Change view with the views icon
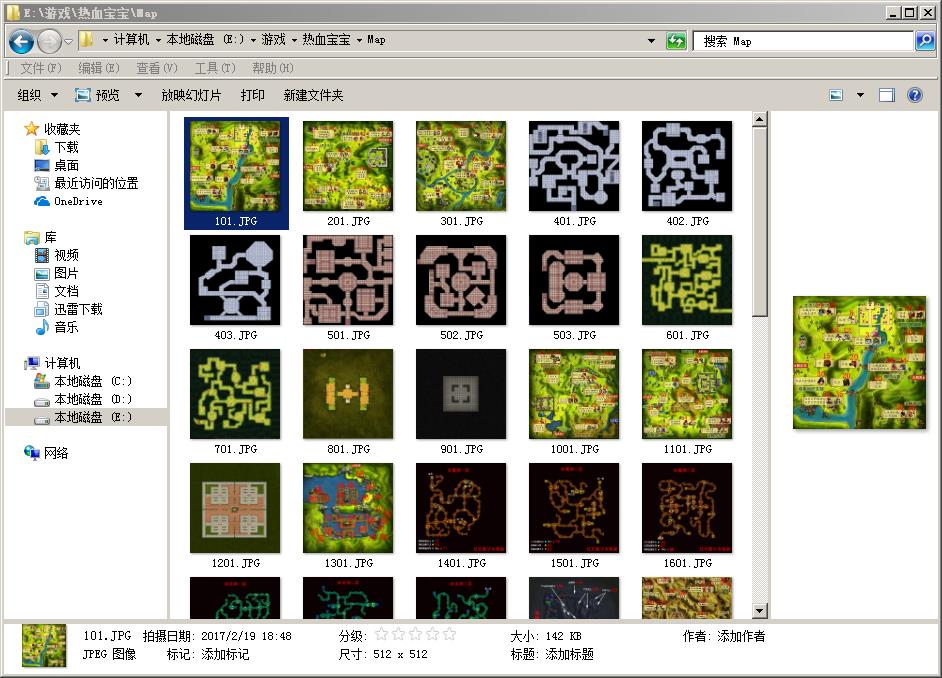 [836, 95]
